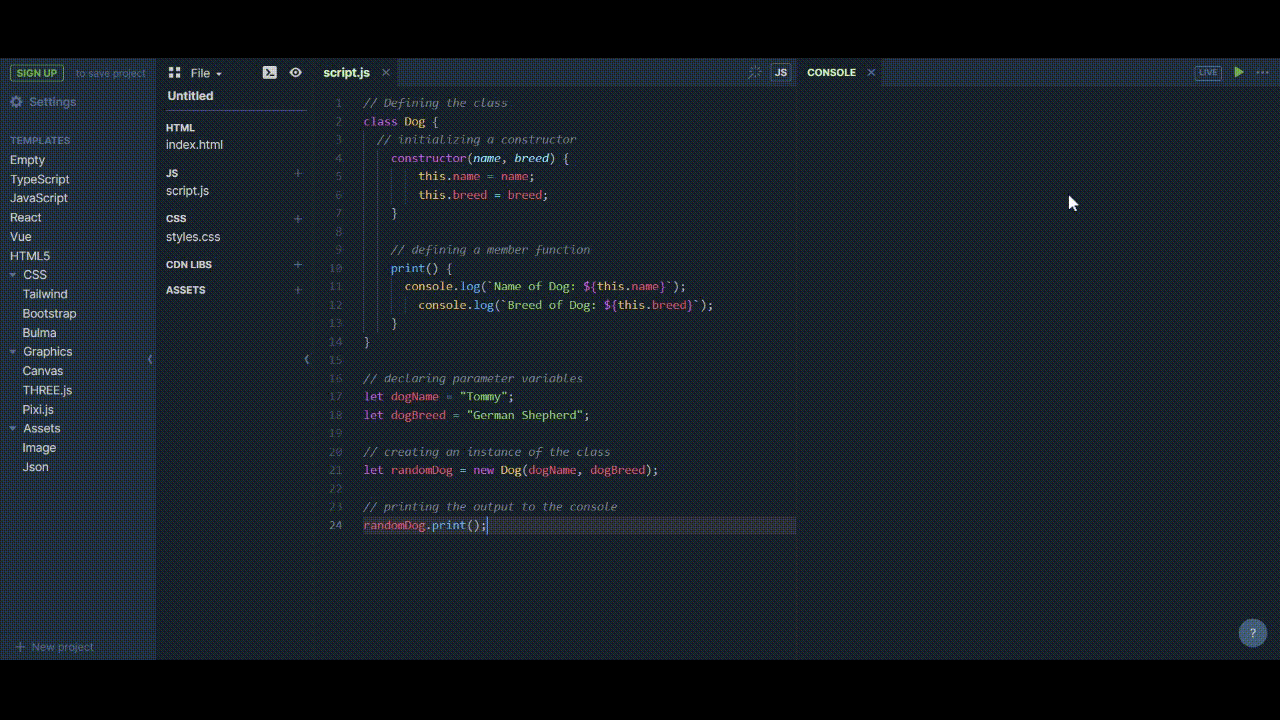This screenshot has height=720, width=1280.
Task: Switch to the CONSOLE tab
Action: (x=831, y=72)
